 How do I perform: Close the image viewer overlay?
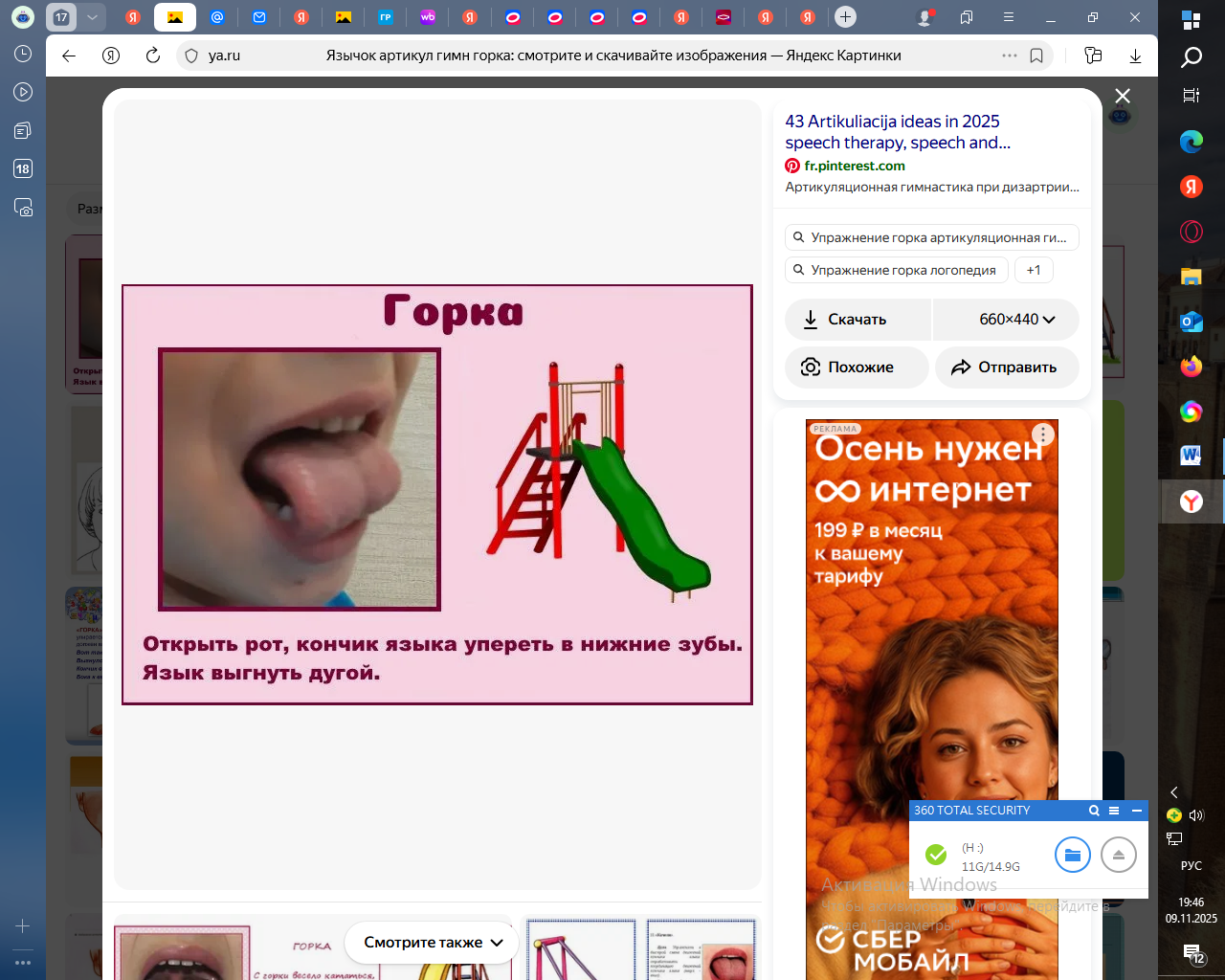[1123, 96]
